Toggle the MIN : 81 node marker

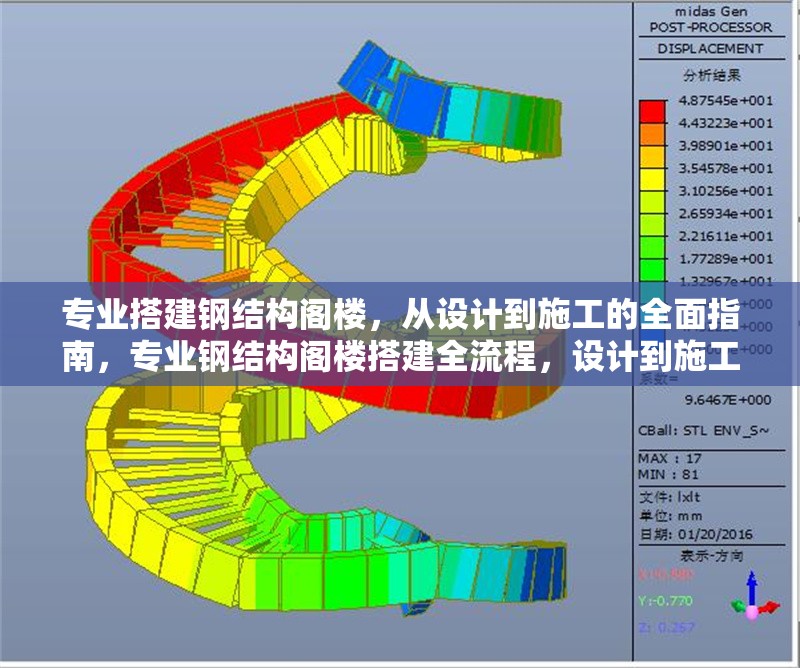[x=668, y=474]
